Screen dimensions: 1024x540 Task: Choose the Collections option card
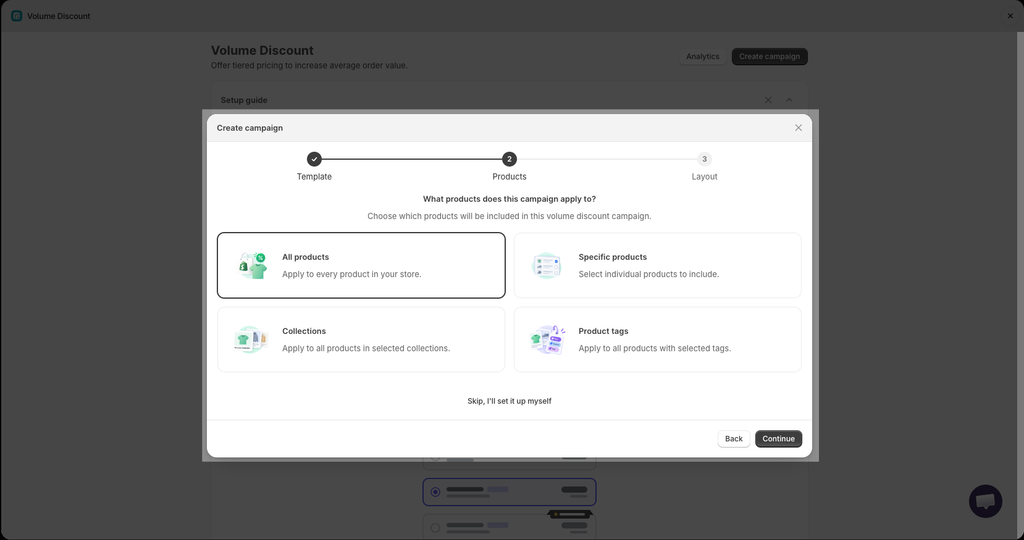(x=361, y=340)
